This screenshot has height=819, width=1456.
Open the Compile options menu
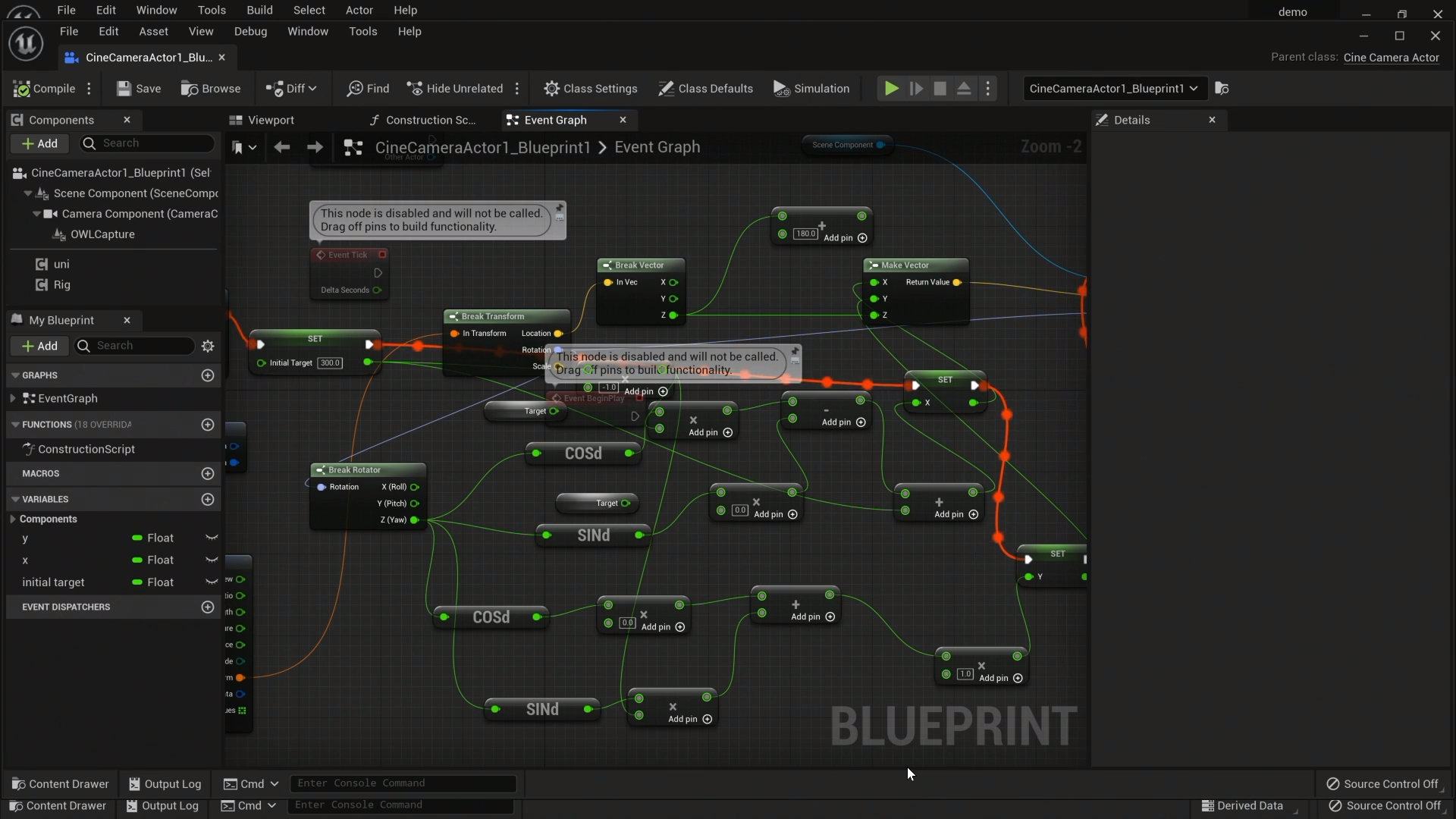point(89,89)
